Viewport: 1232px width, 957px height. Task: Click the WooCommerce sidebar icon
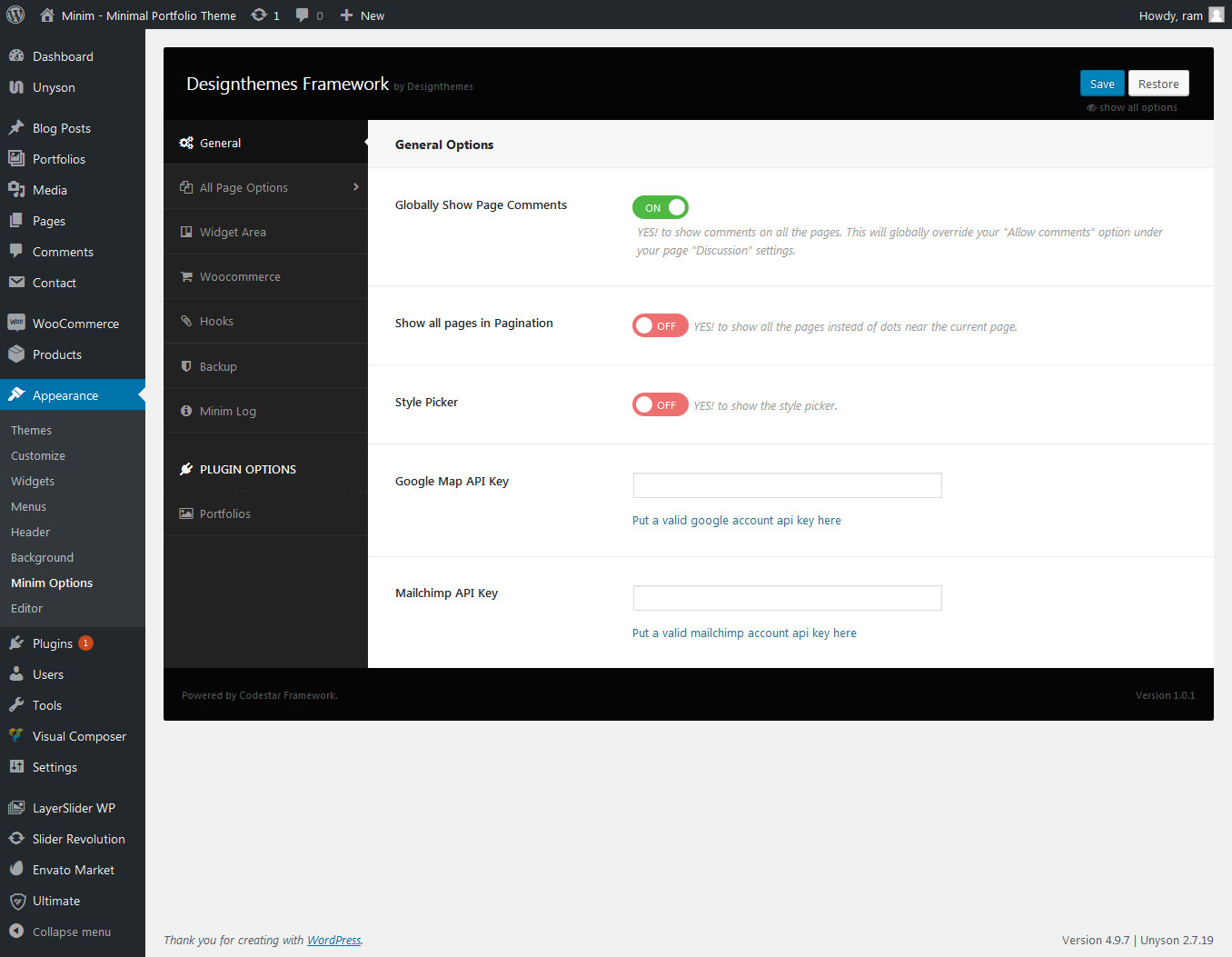(16, 323)
